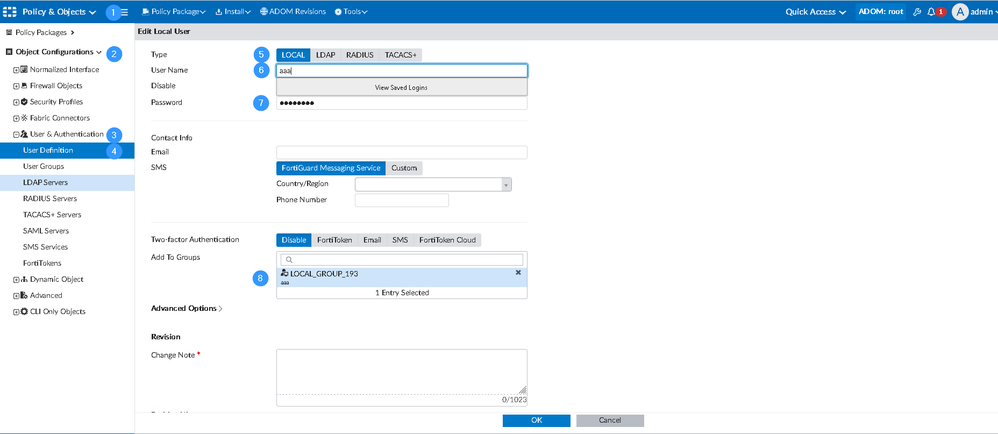This screenshot has width=998, height=434.
Task: Choose FortiToken two-factor authentication
Action: tap(335, 240)
